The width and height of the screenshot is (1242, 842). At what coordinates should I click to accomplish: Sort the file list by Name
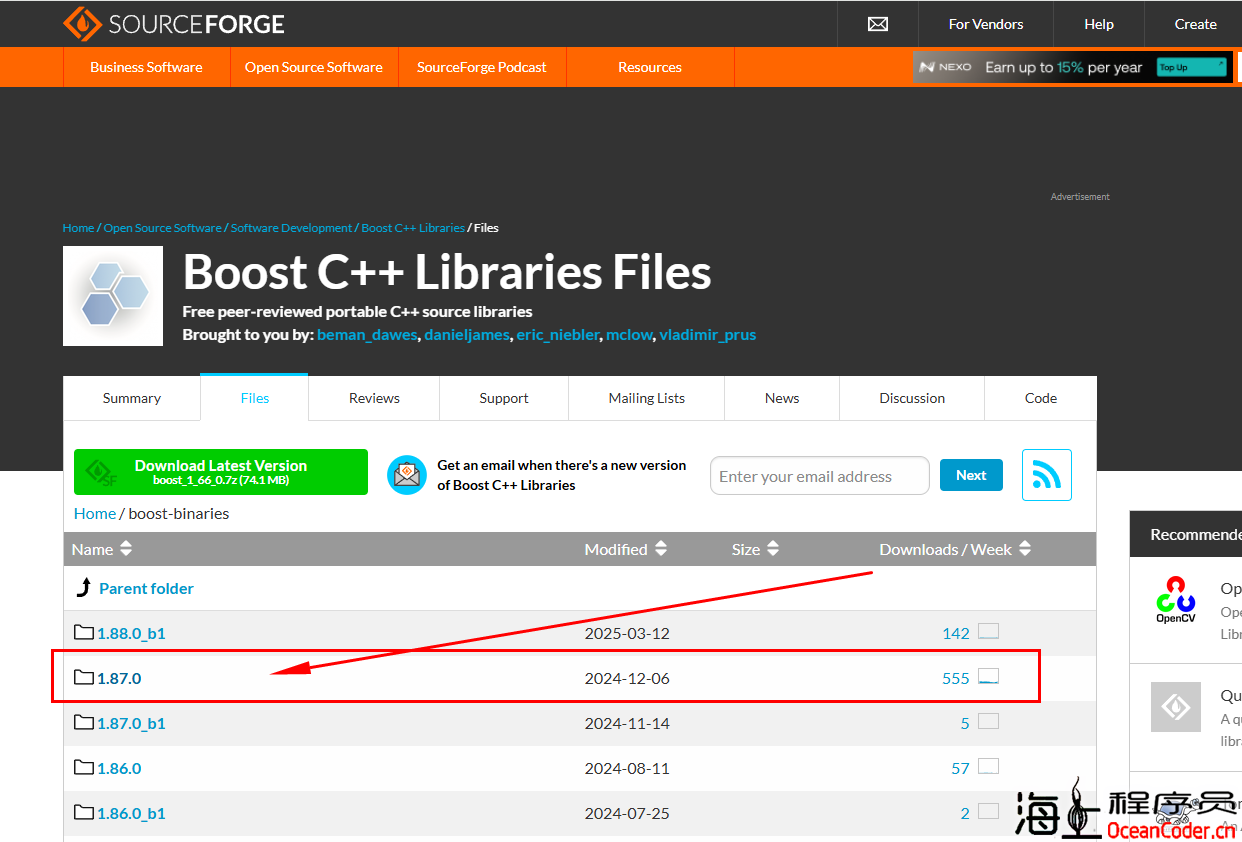click(x=102, y=549)
